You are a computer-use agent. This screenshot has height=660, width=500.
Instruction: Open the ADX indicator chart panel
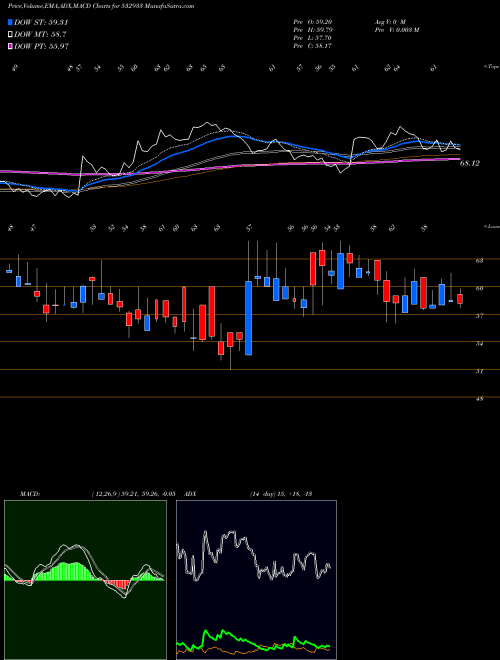[256, 580]
